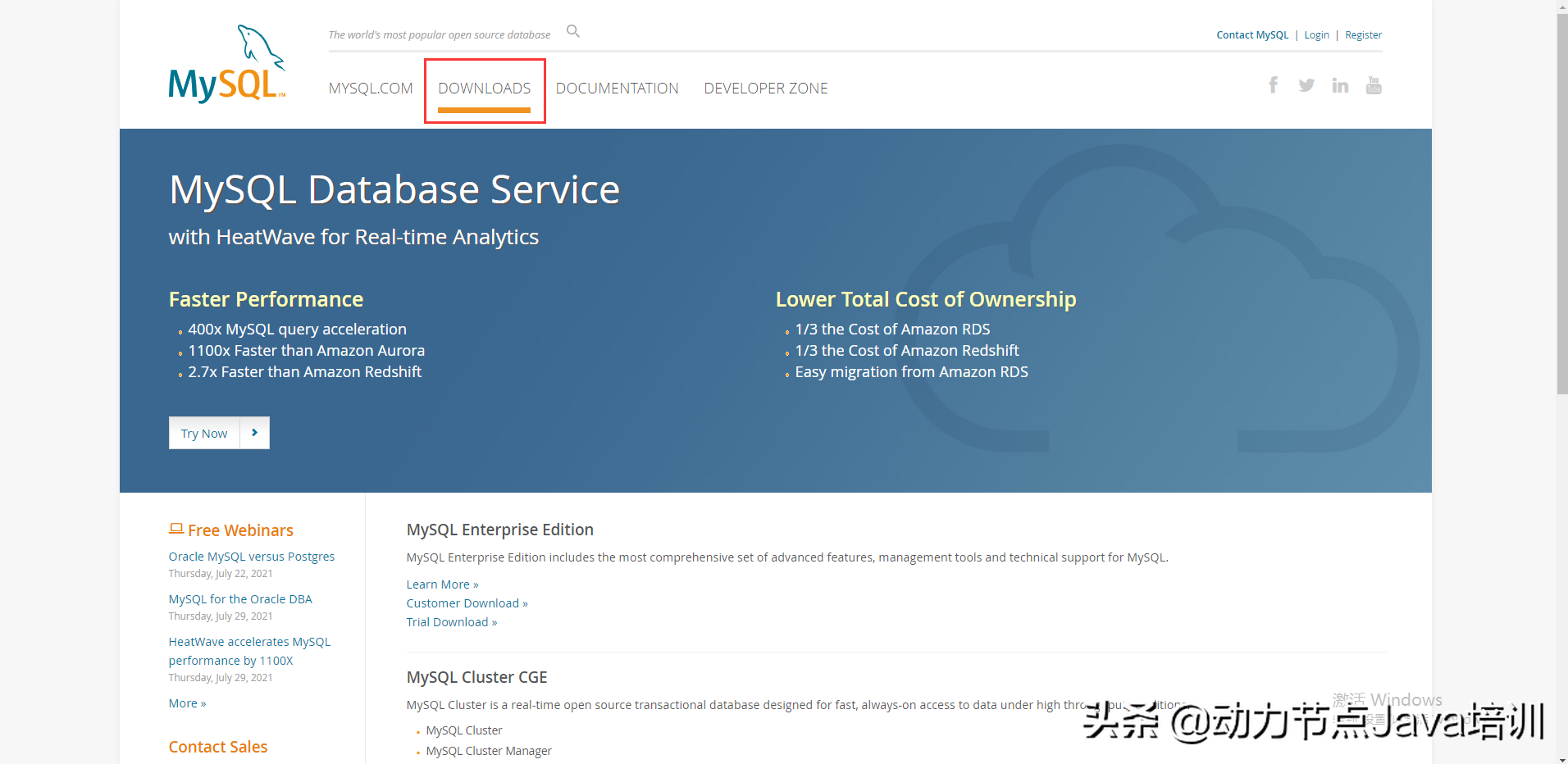Open HeatWave accelerates MySQL performance webinar
The image size is (1568, 764).
point(249,651)
